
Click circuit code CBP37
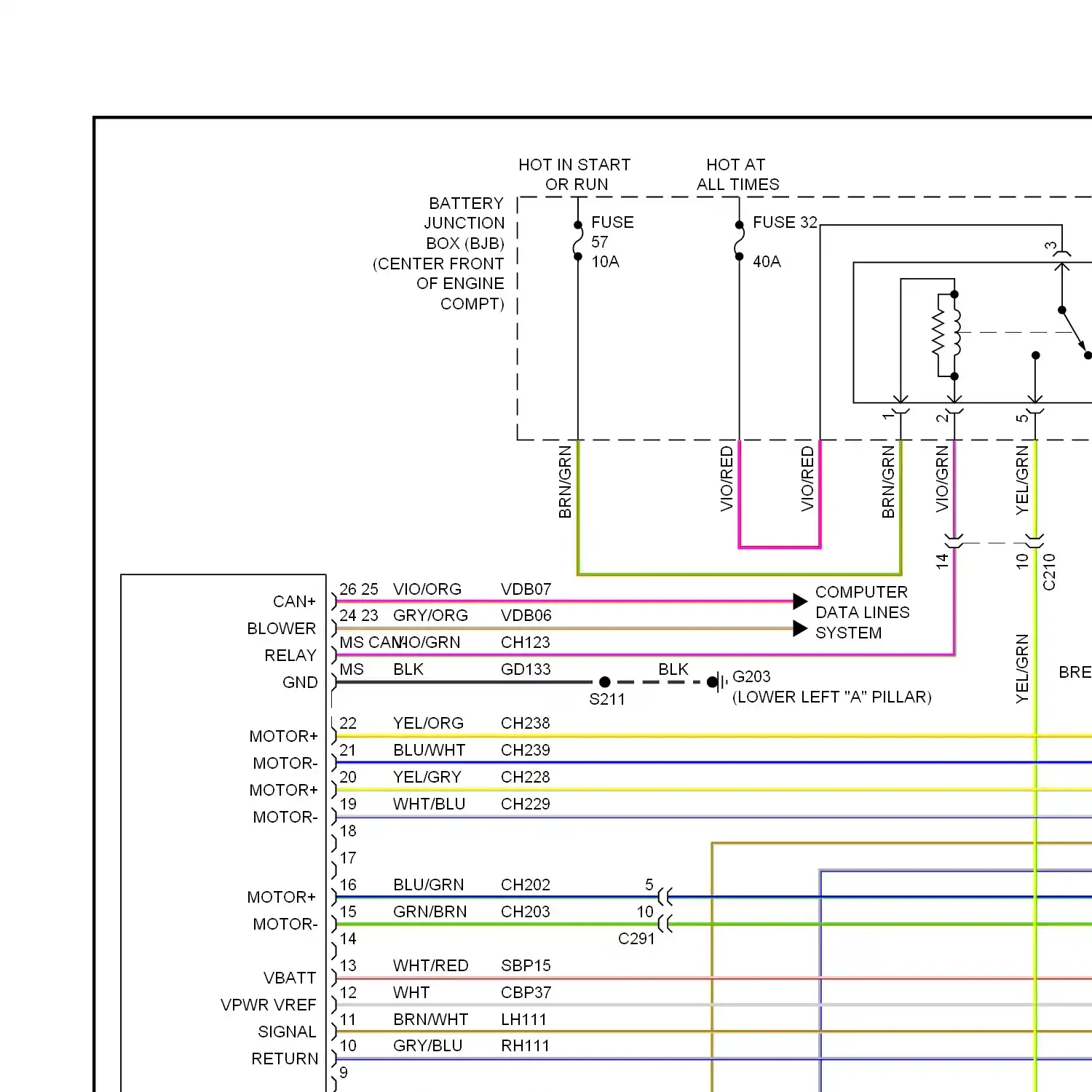tap(526, 992)
